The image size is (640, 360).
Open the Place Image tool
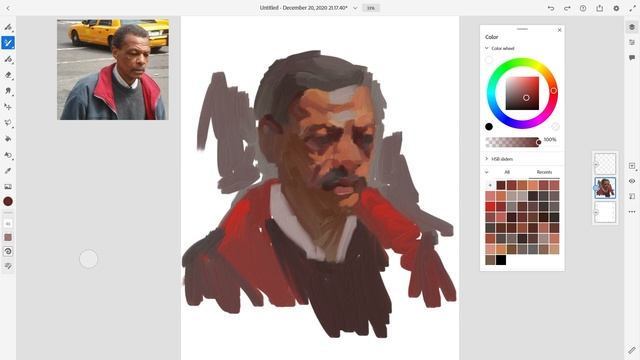8,187
